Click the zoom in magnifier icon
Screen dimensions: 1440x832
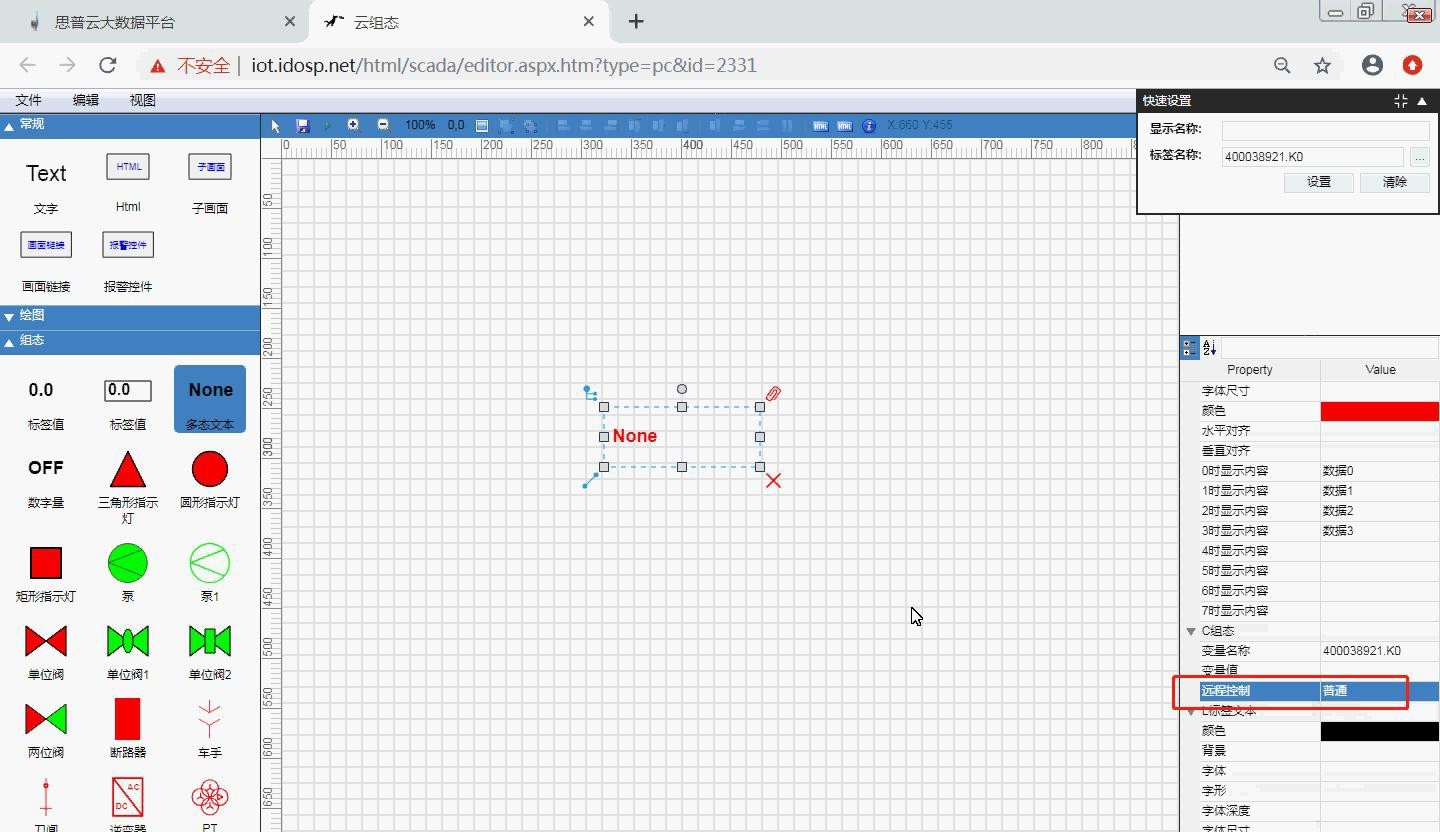pos(353,125)
